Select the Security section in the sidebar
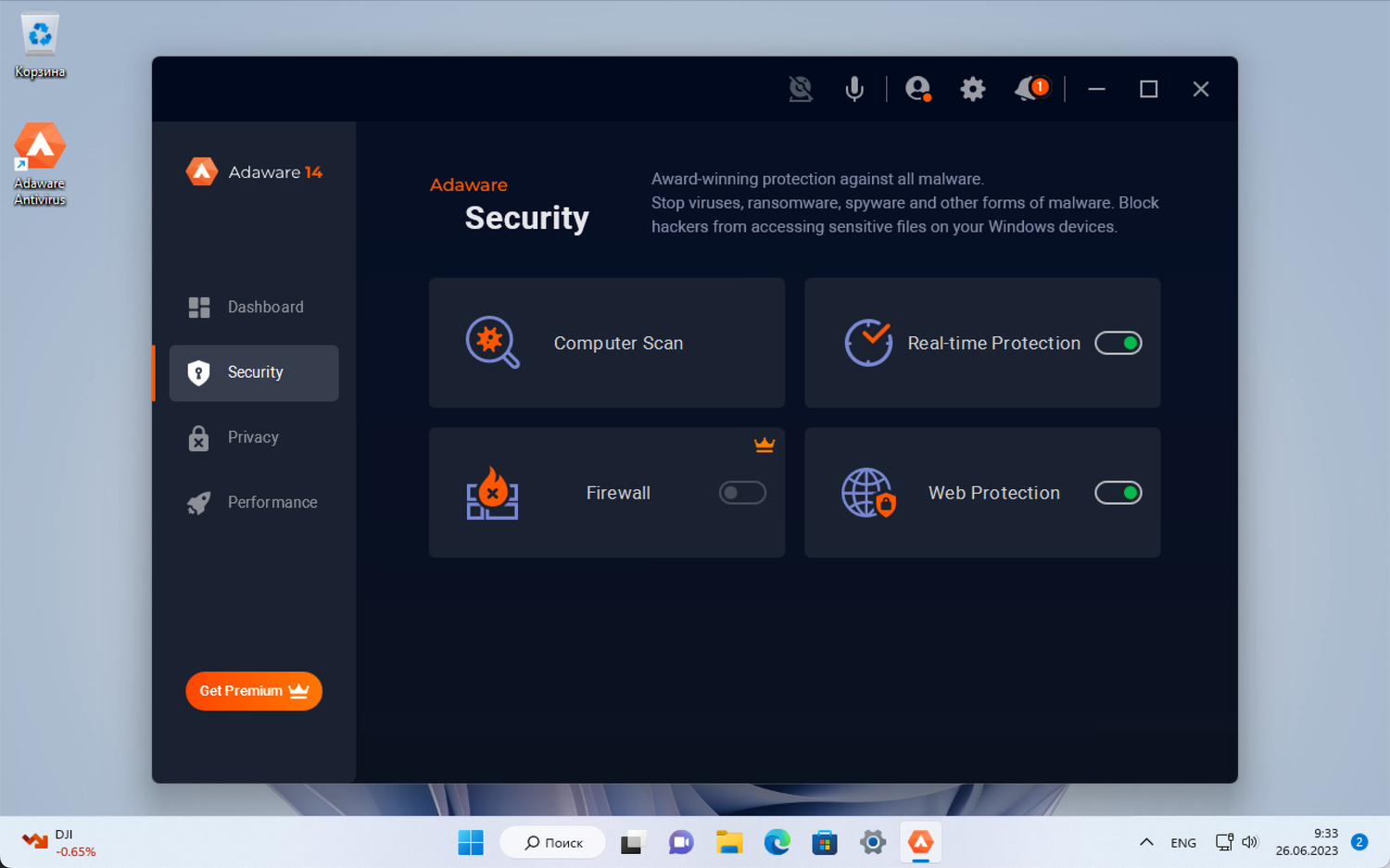Screen dimensions: 1390x868 [x=254, y=372]
